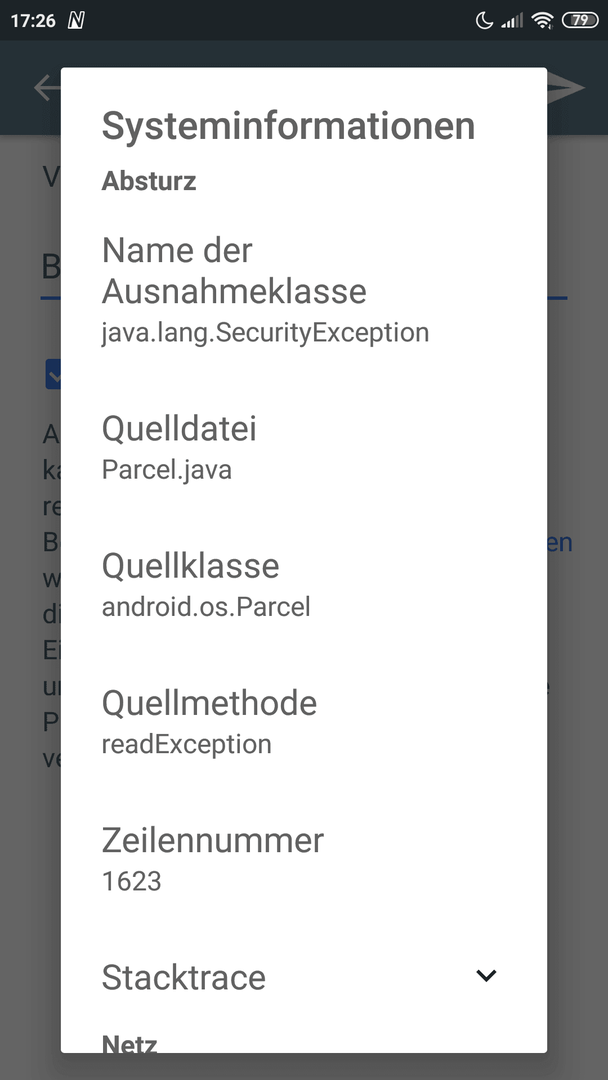Tap the do-not-disturb moon icon

point(485,21)
